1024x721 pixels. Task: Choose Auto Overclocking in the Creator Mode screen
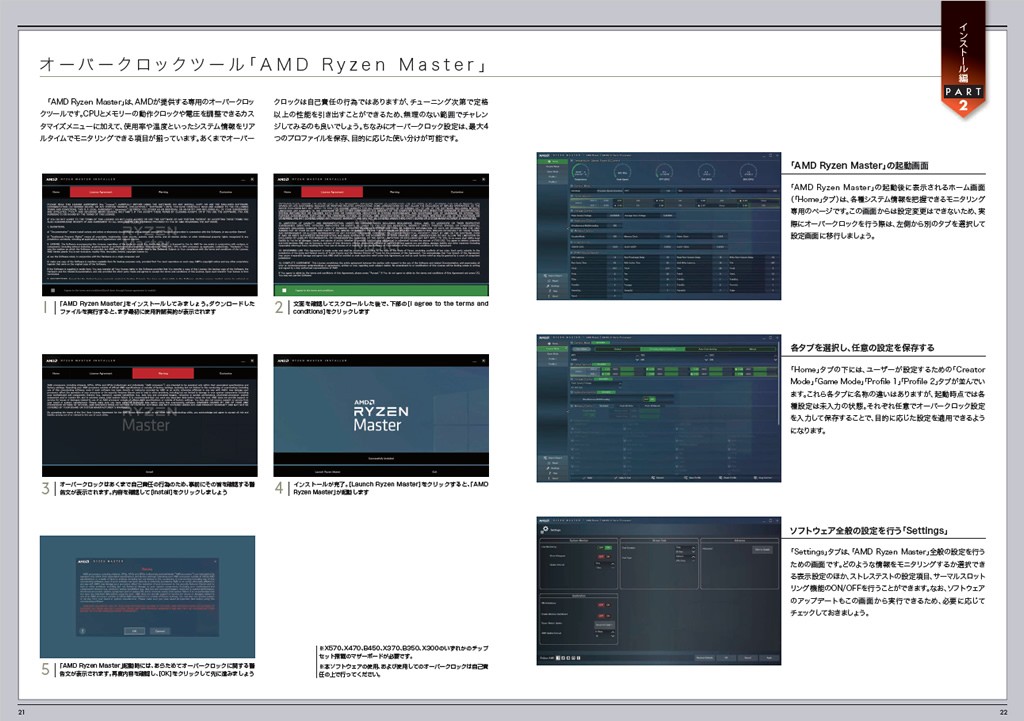point(708,349)
